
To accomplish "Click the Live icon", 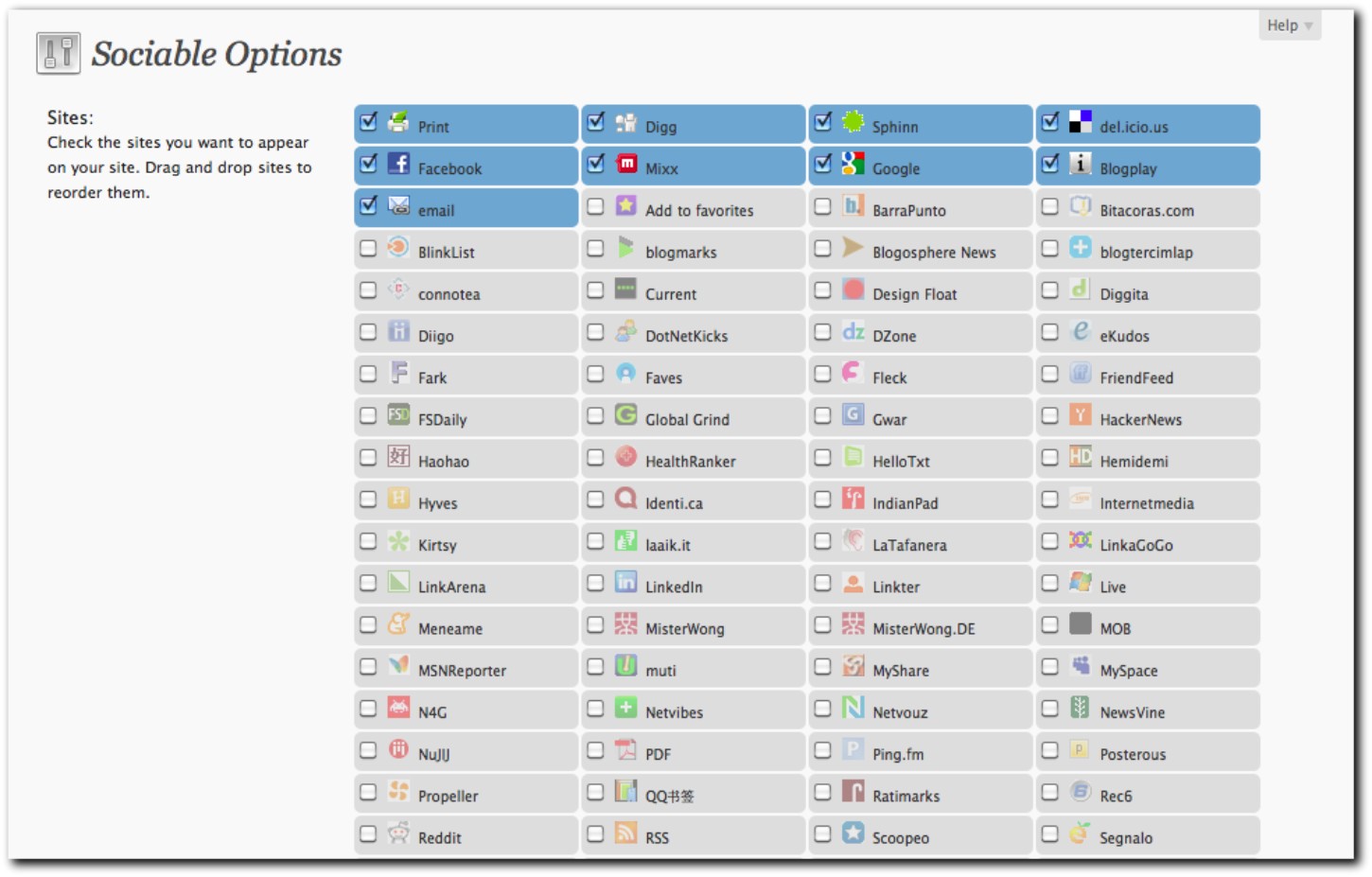I will tap(1081, 582).
